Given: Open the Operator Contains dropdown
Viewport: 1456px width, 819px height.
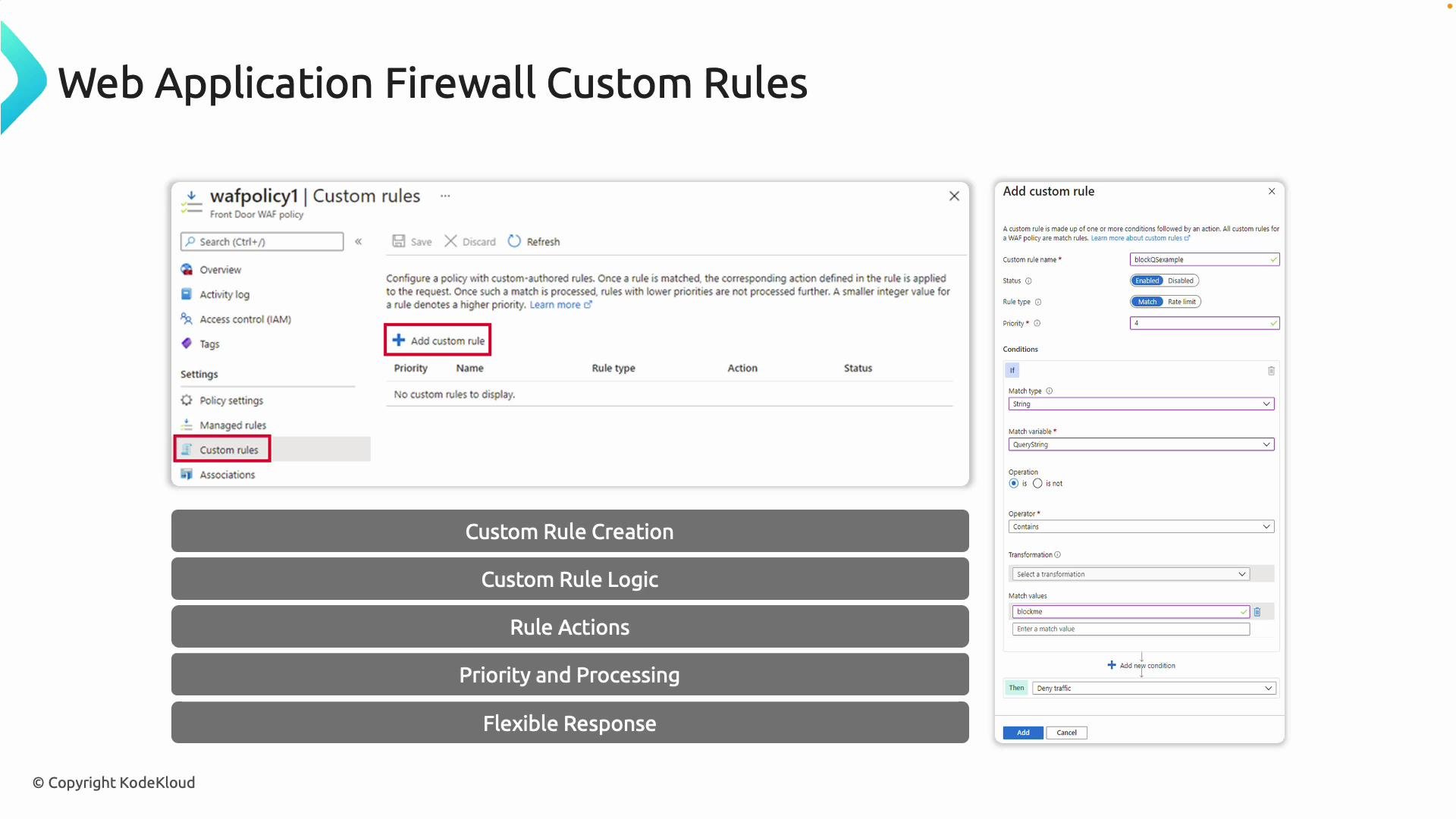Looking at the screenshot, I should [x=1141, y=527].
